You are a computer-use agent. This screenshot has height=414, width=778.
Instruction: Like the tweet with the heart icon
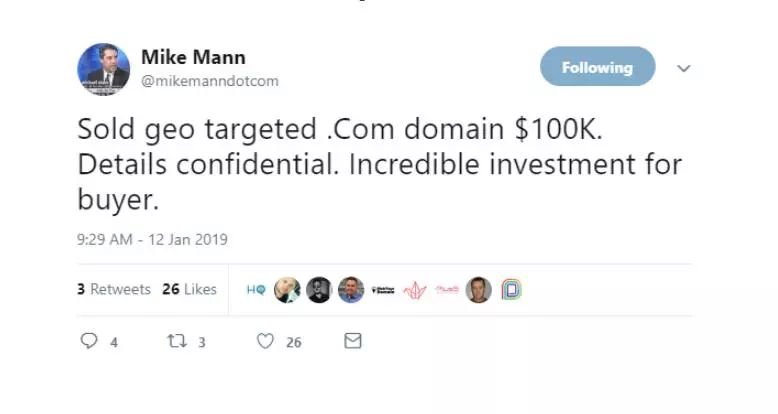pos(265,341)
